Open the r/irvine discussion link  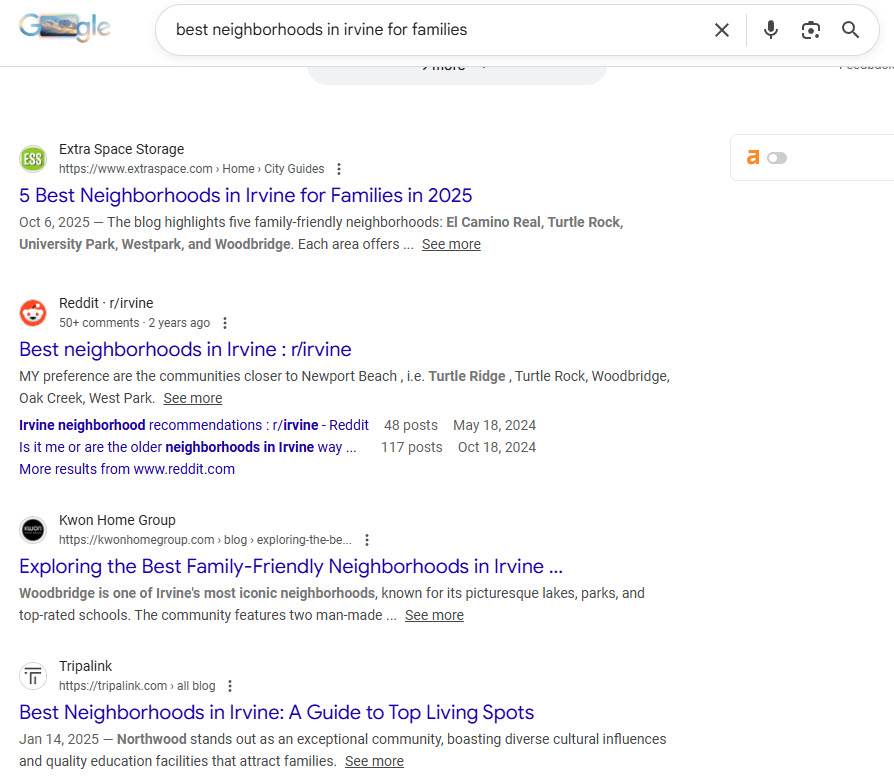click(184, 349)
